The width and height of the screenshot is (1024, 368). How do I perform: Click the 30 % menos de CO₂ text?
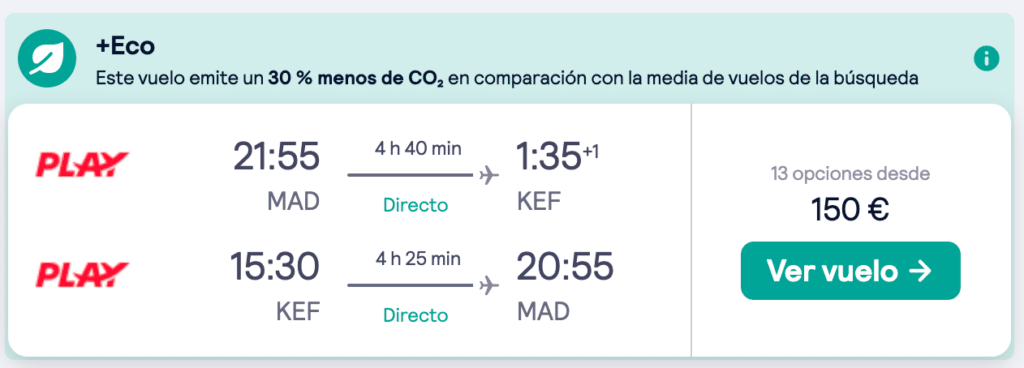pos(356,79)
